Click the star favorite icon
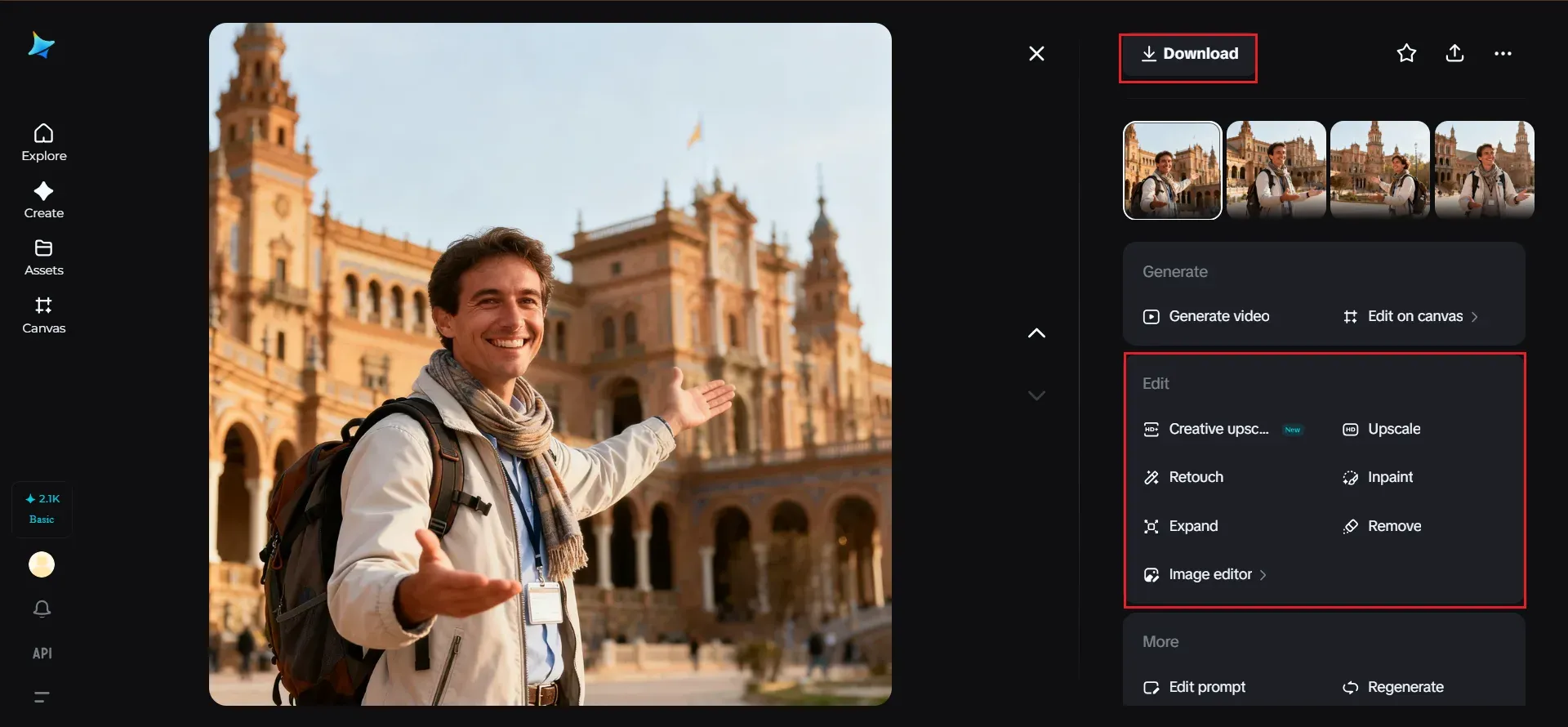 tap(1406, 54)
